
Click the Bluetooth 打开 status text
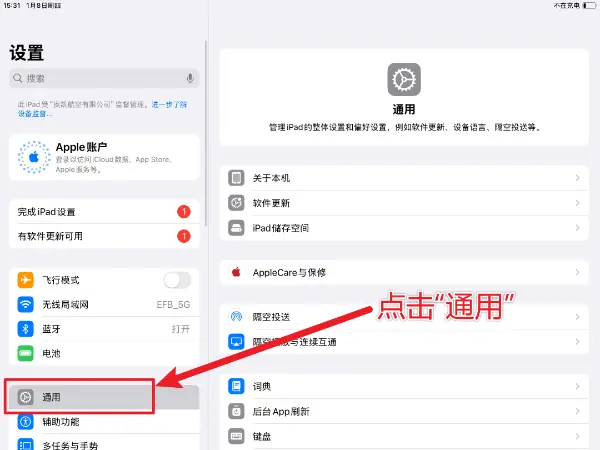181,329
